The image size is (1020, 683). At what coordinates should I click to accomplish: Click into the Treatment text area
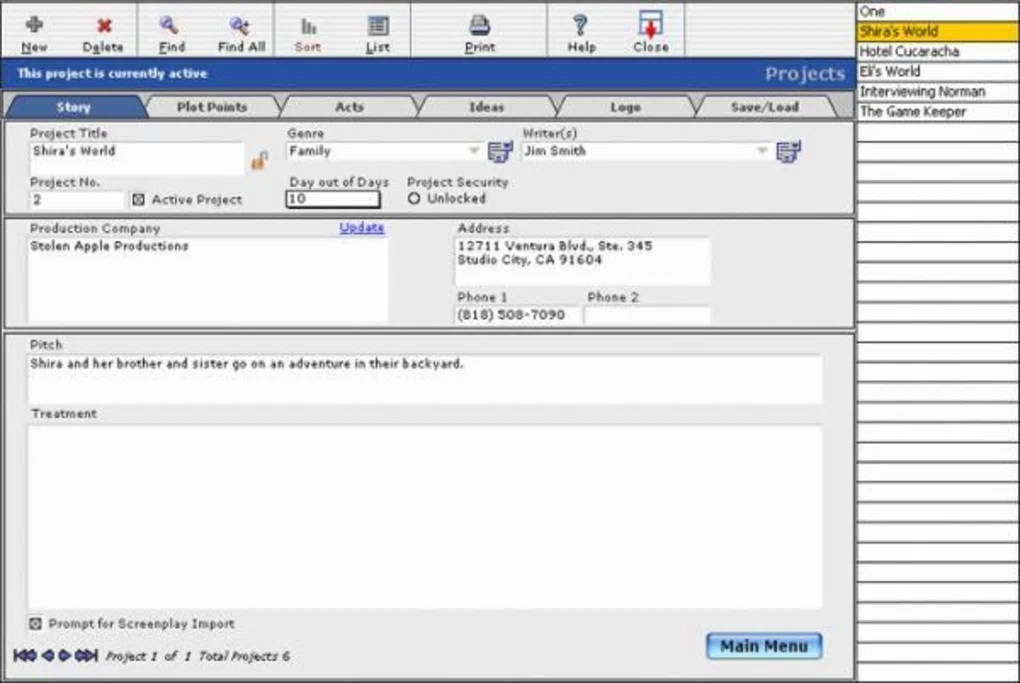point(425,517)
